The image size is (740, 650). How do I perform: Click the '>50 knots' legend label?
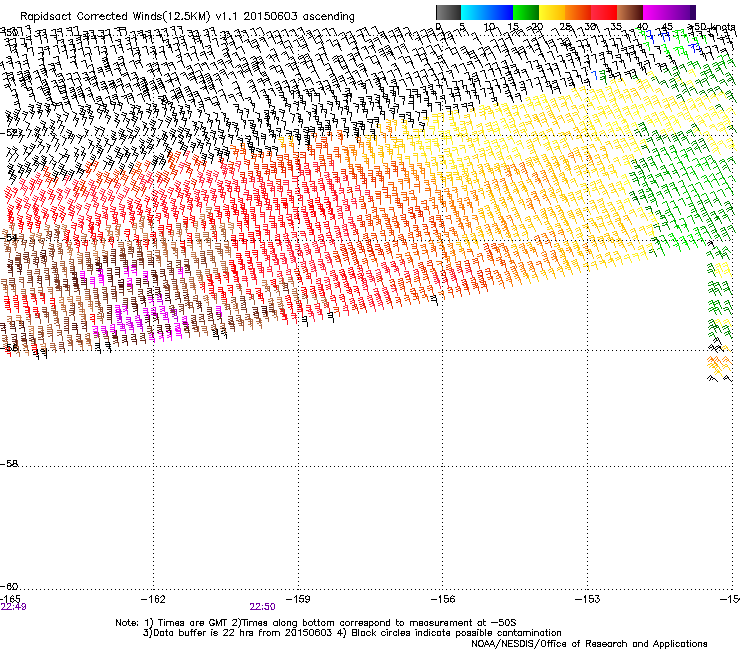(711, 27)
